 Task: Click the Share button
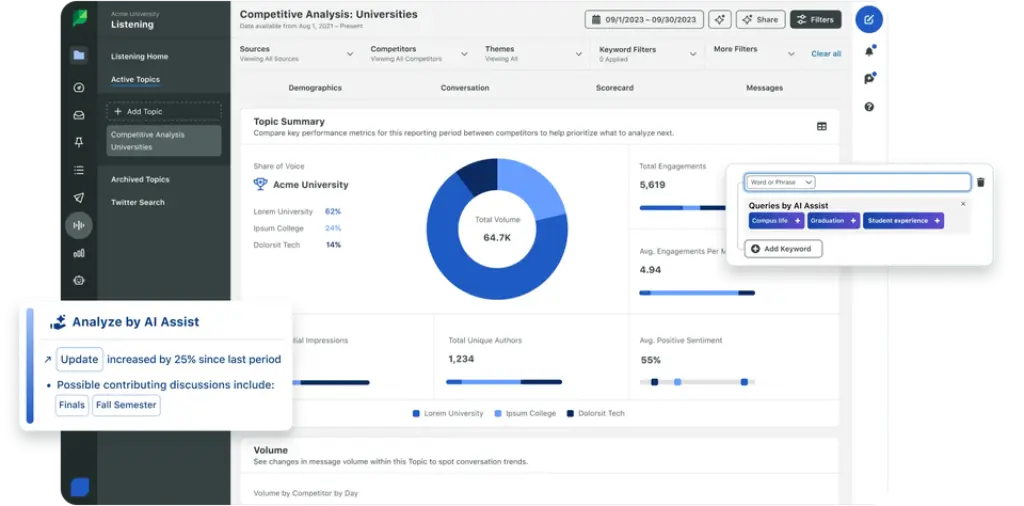tap(761, 20)
